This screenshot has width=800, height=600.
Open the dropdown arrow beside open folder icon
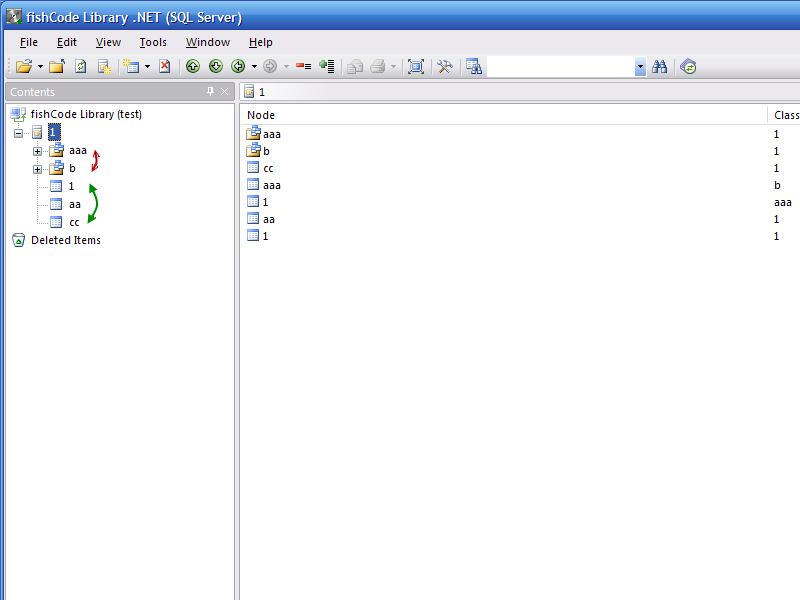pyautogui.click(x=40, y=66)
